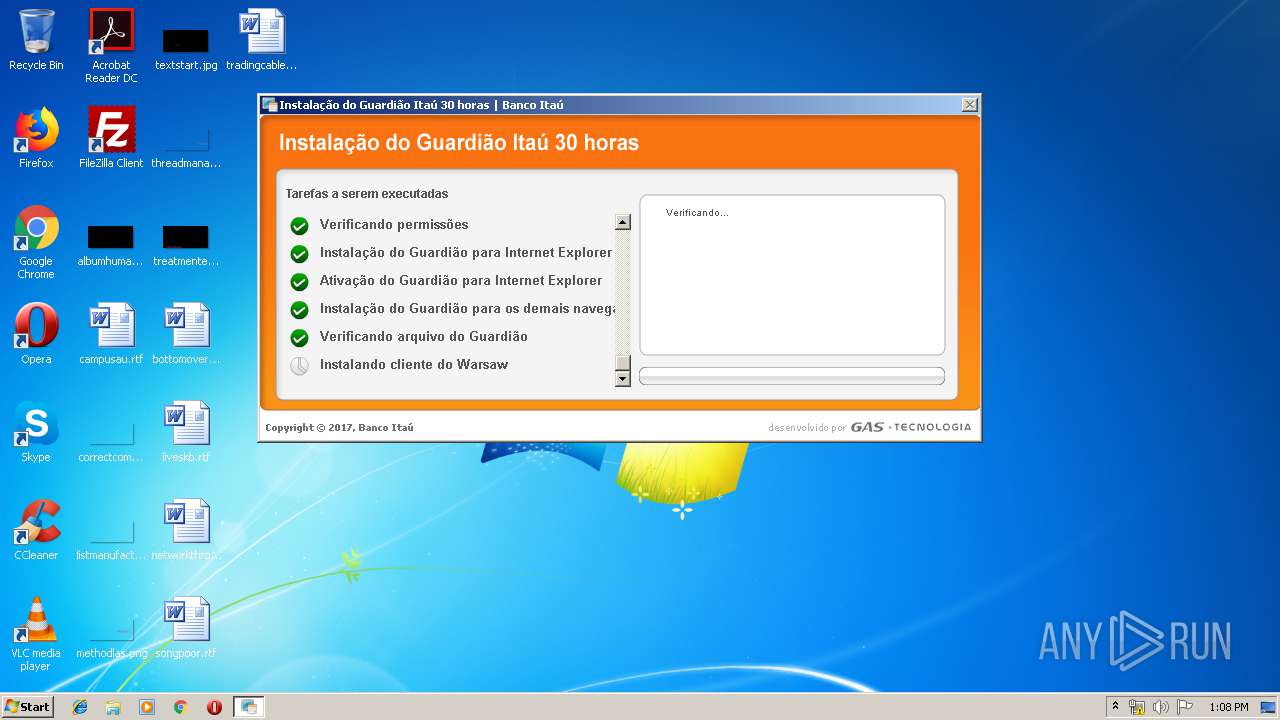Open Opera from the taskbar
The width and height of the screenshot is (1280, 720).
point(214,707)
